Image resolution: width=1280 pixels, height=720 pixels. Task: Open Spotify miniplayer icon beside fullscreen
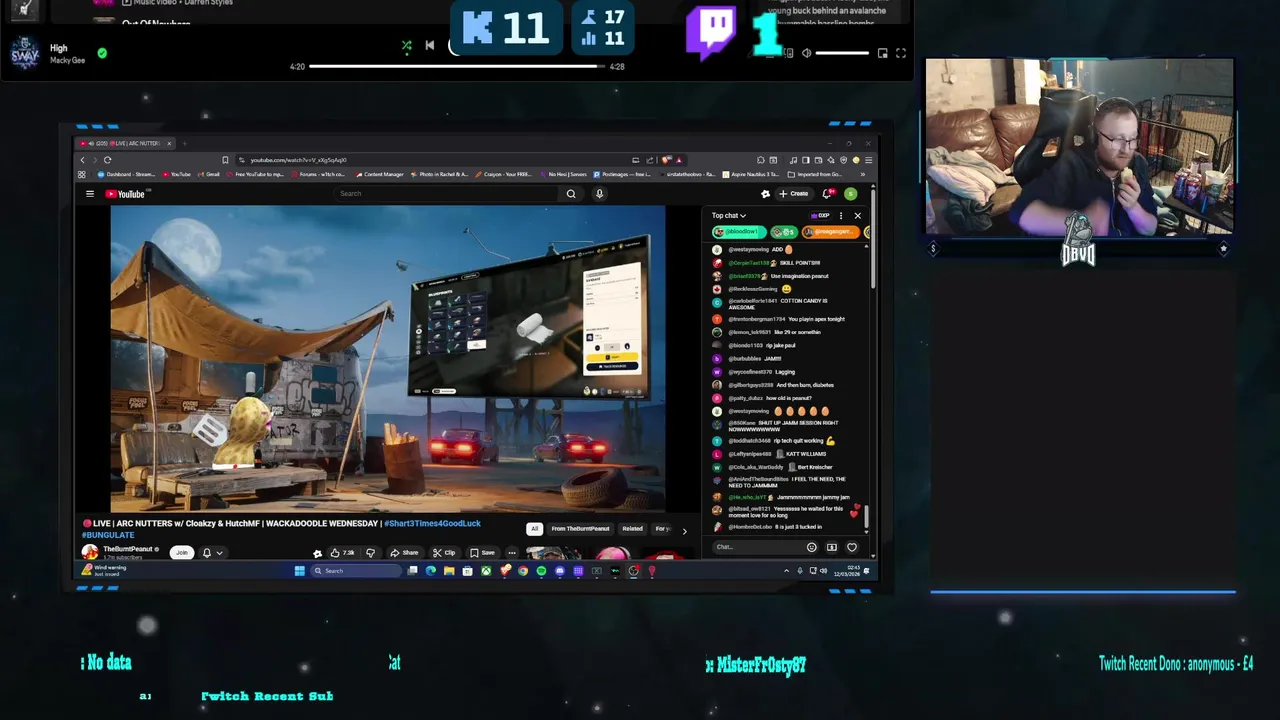tap(882, 53)
